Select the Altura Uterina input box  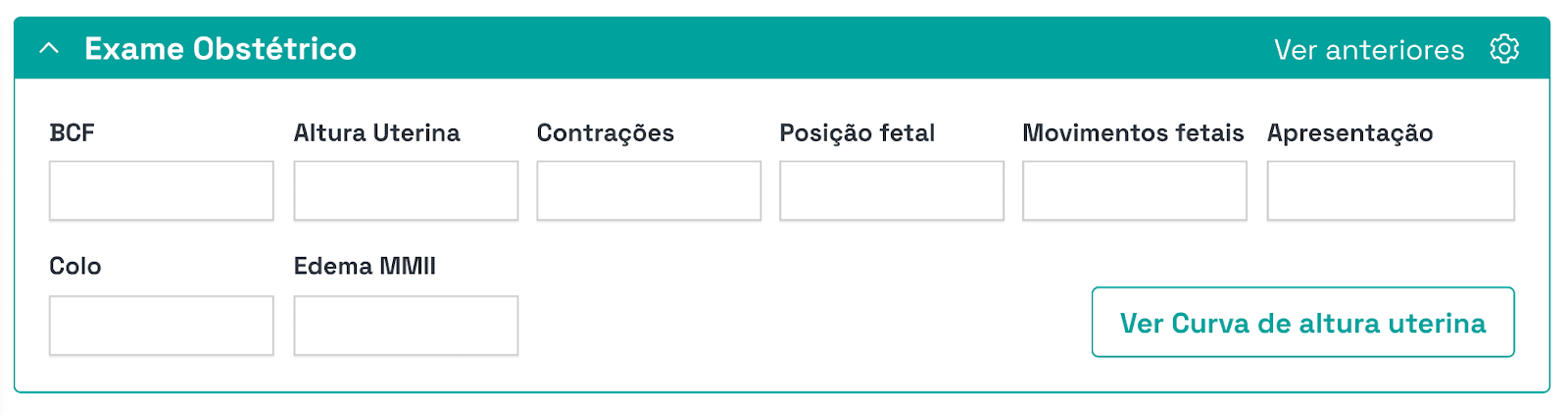[x=406, y=190]
